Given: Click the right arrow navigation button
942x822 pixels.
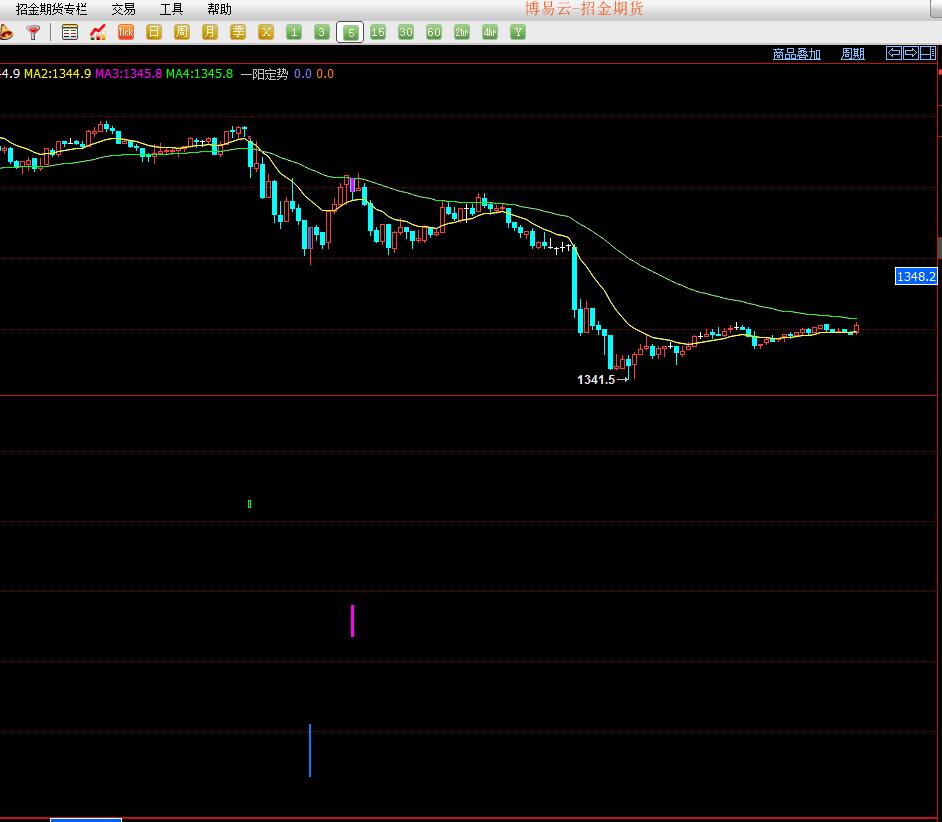Looking at the screenshot, I should (911, 53).
